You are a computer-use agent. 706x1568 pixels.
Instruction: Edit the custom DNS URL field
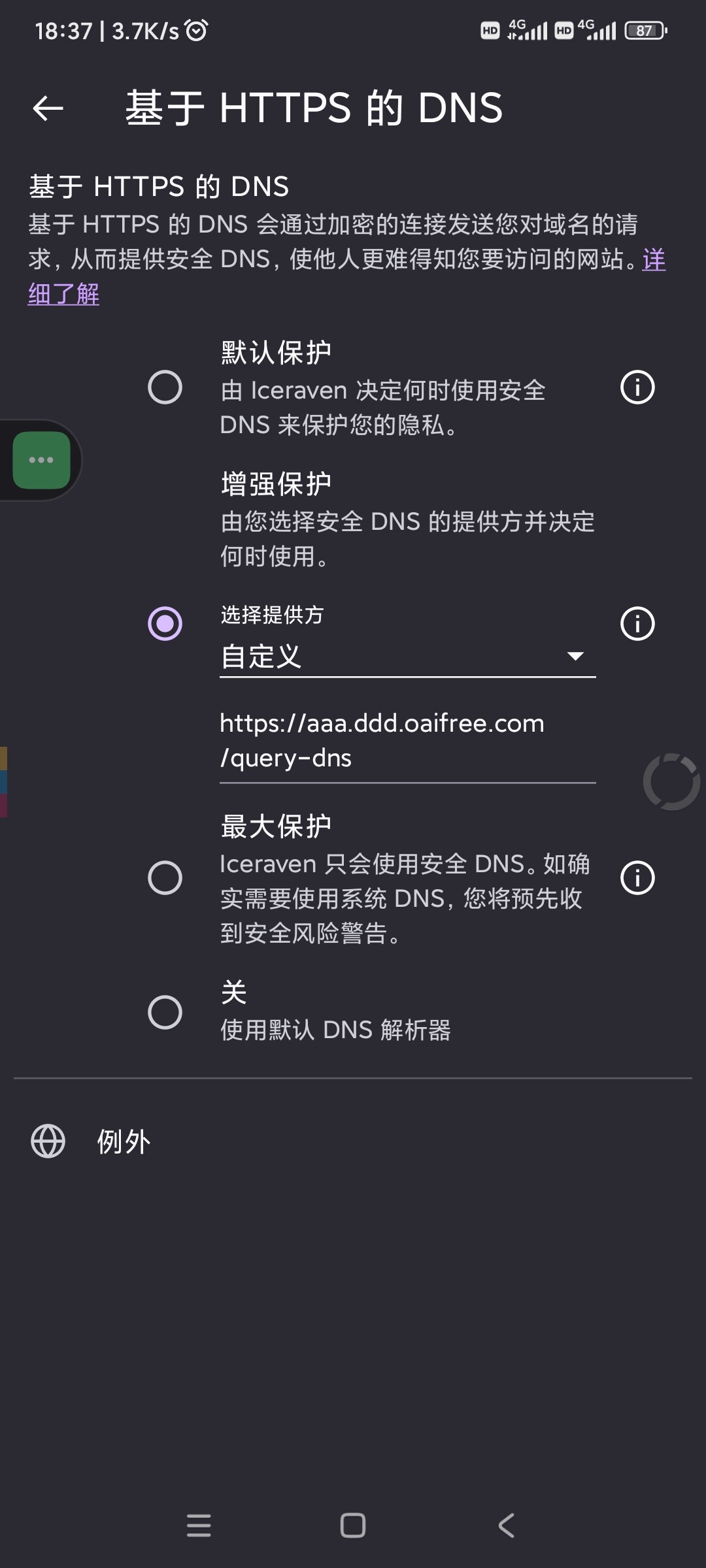pos(407,741)
